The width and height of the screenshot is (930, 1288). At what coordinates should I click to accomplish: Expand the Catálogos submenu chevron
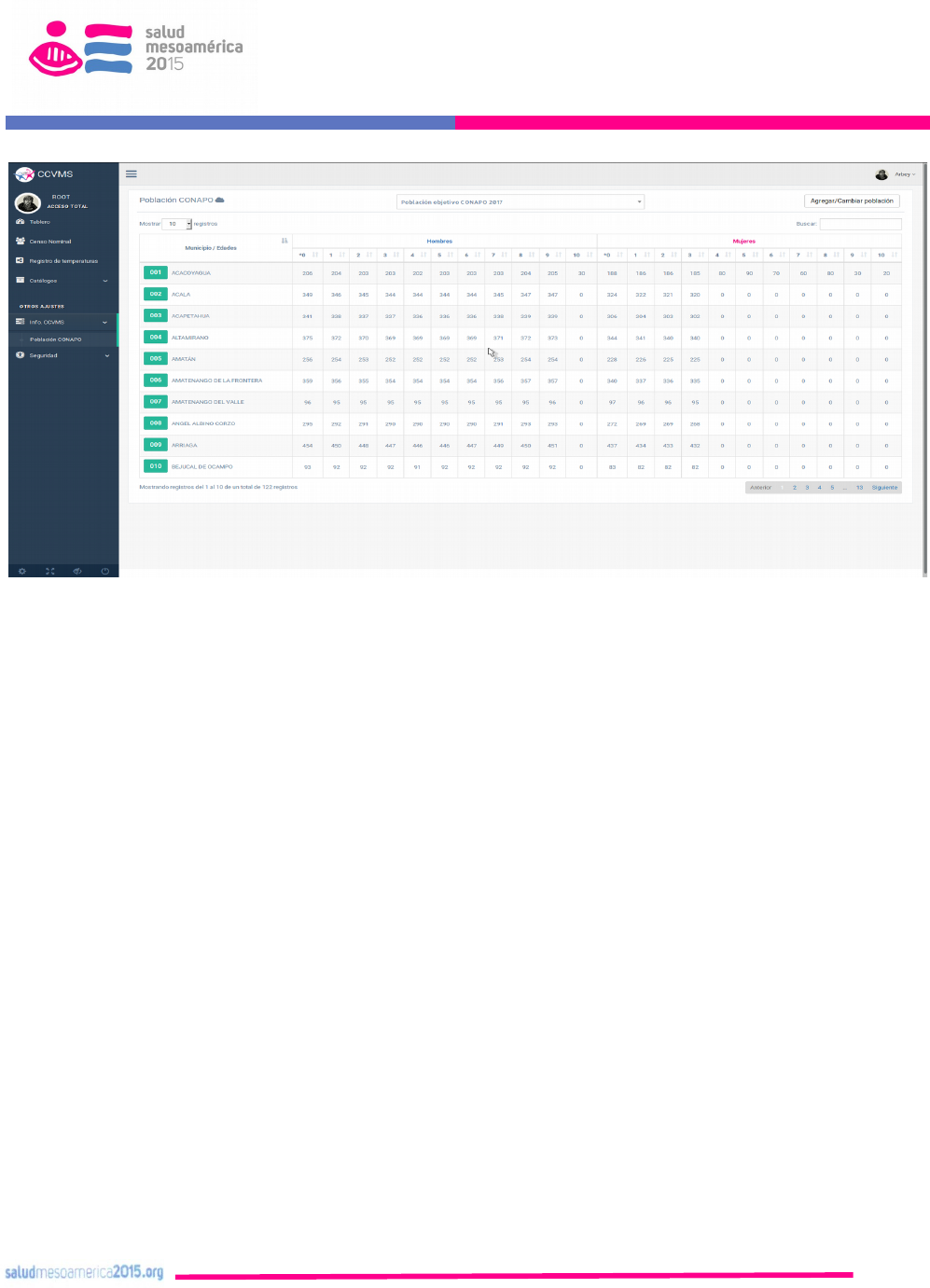(x=105, y=281)
